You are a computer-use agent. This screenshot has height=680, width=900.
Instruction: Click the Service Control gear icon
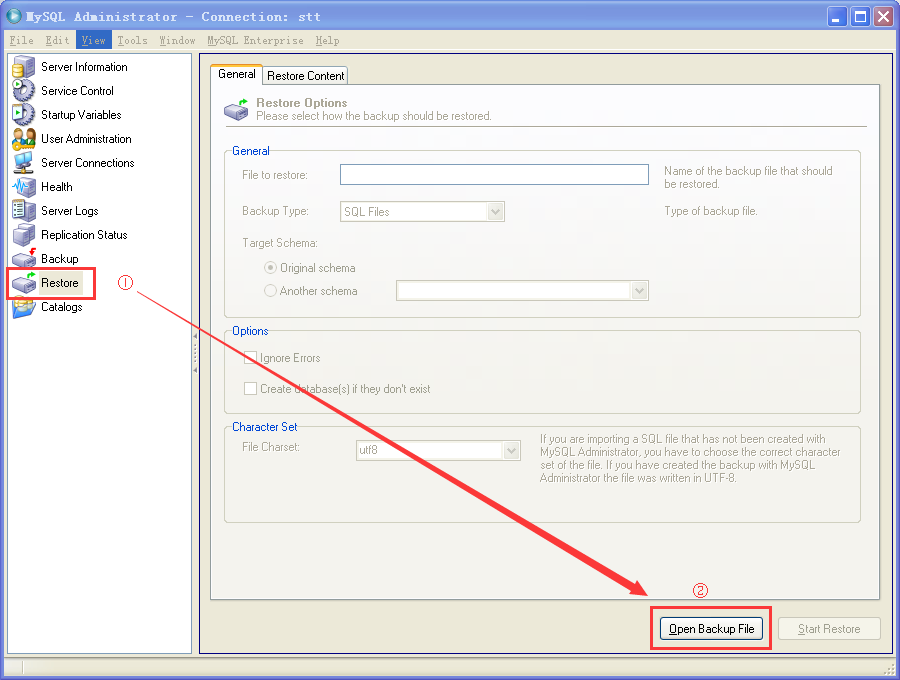tap(24, 91)
